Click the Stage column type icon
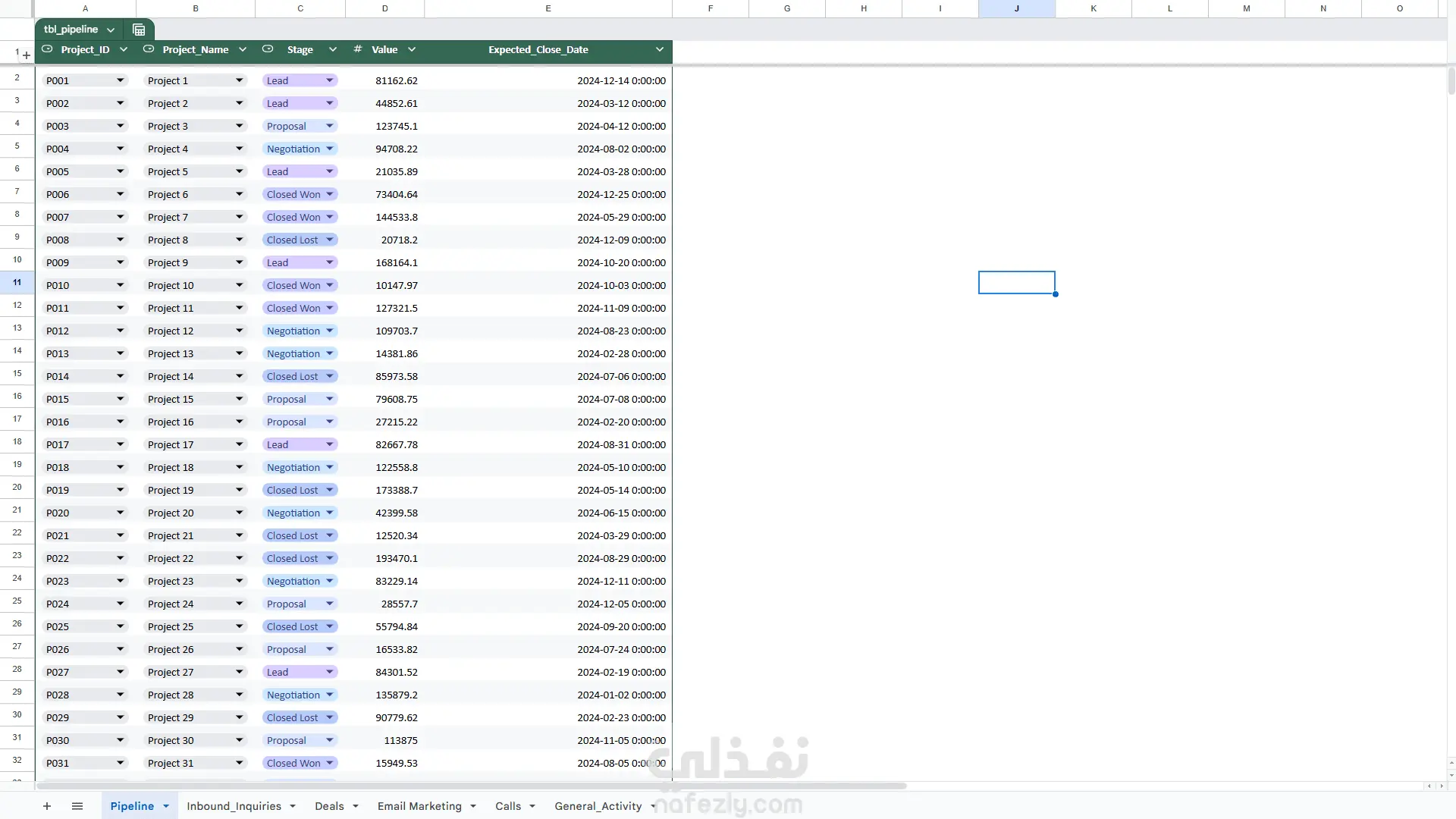This screenshot has width=1456, height=819. coord(268,49)
